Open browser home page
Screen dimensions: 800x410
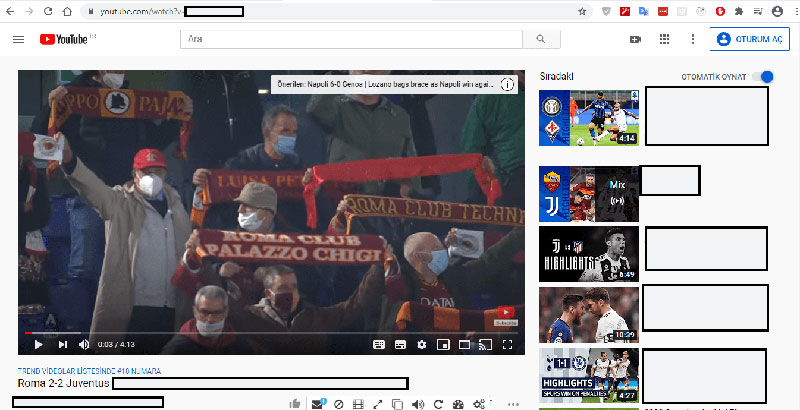[x=67, y=11]
